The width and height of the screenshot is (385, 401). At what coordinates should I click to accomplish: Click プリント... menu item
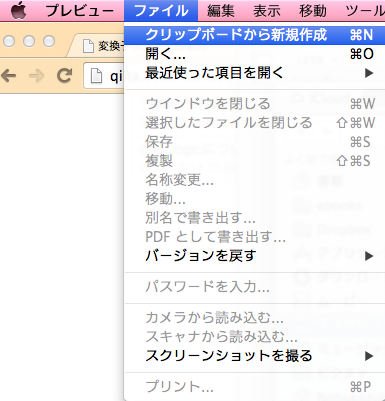click(255, 387)
